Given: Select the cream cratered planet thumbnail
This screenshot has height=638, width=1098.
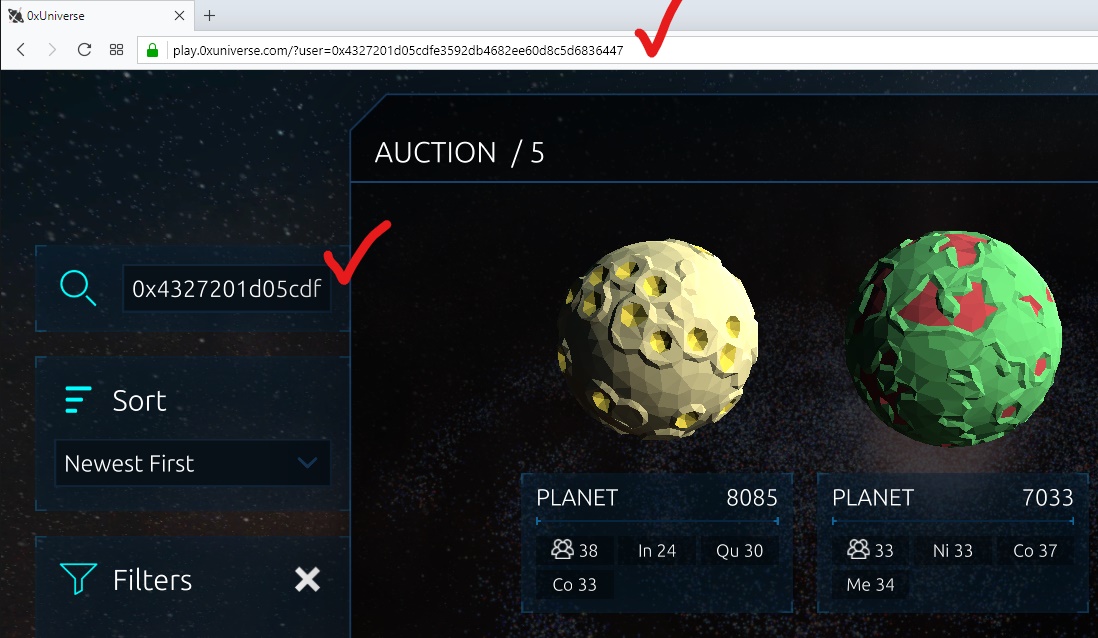Looking at the screenshot, I should [x=658, y=340].
